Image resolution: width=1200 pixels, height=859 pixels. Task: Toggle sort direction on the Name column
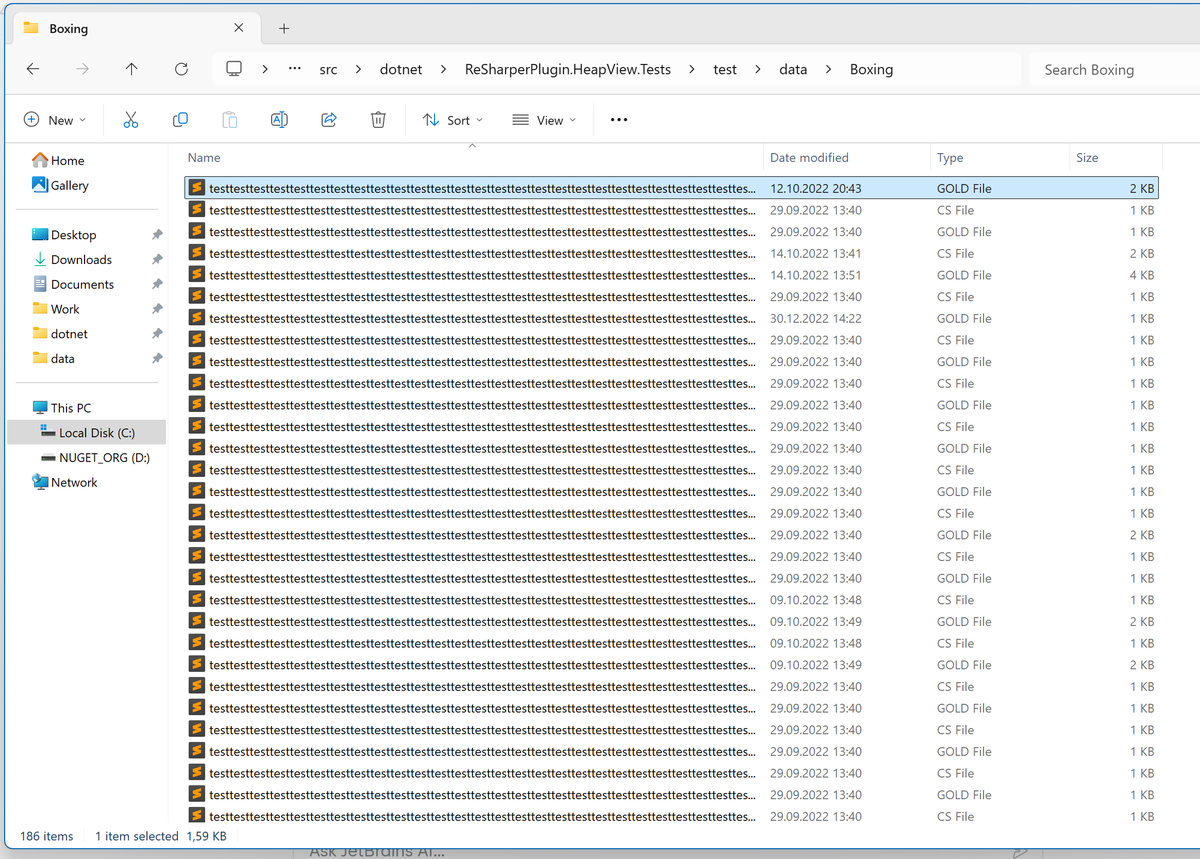click(x=203, y=157)
